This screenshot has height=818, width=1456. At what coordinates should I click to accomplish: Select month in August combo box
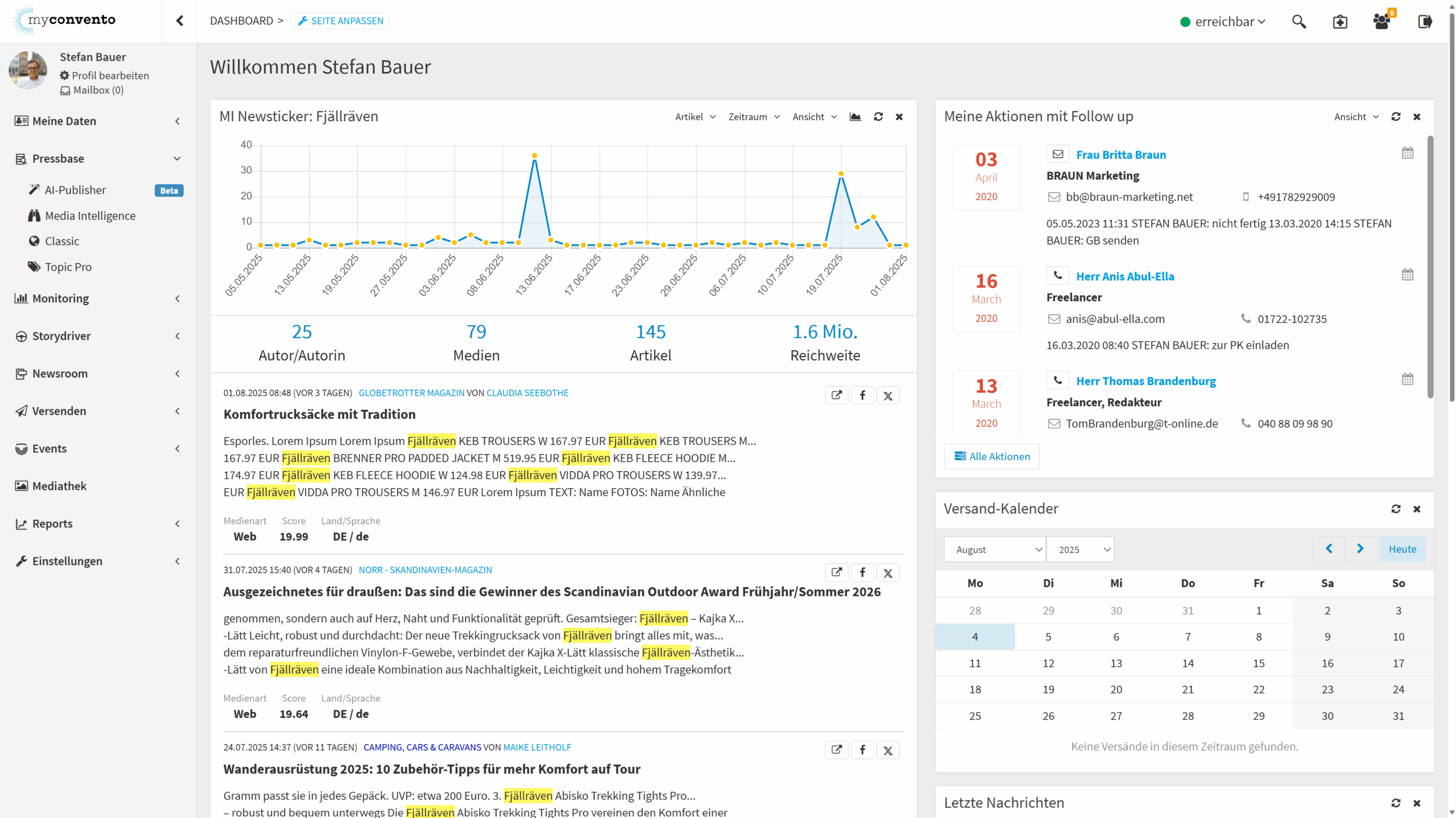pyautogui.click(x=994, y=549)
